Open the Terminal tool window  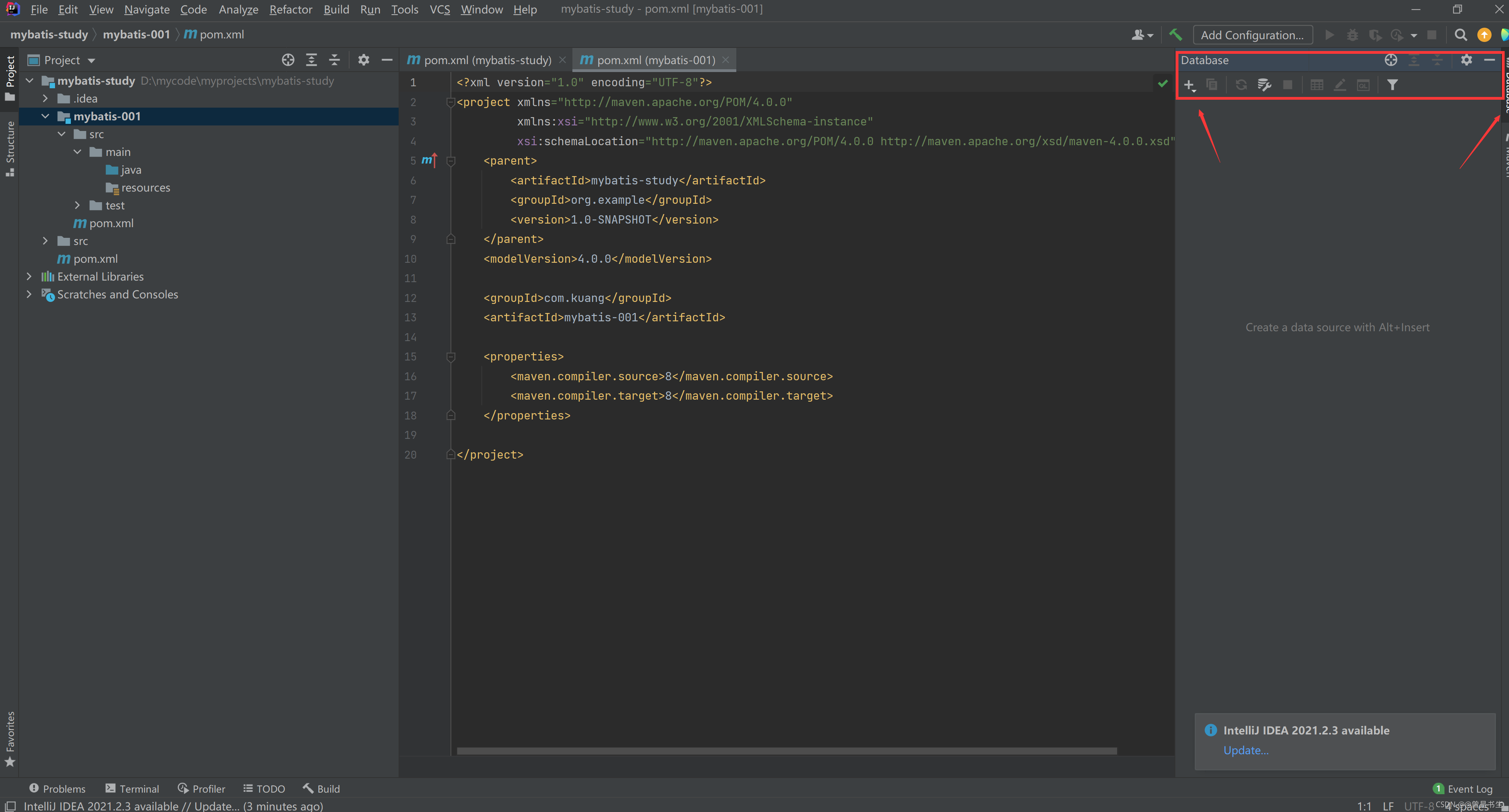tap(132, 789)
